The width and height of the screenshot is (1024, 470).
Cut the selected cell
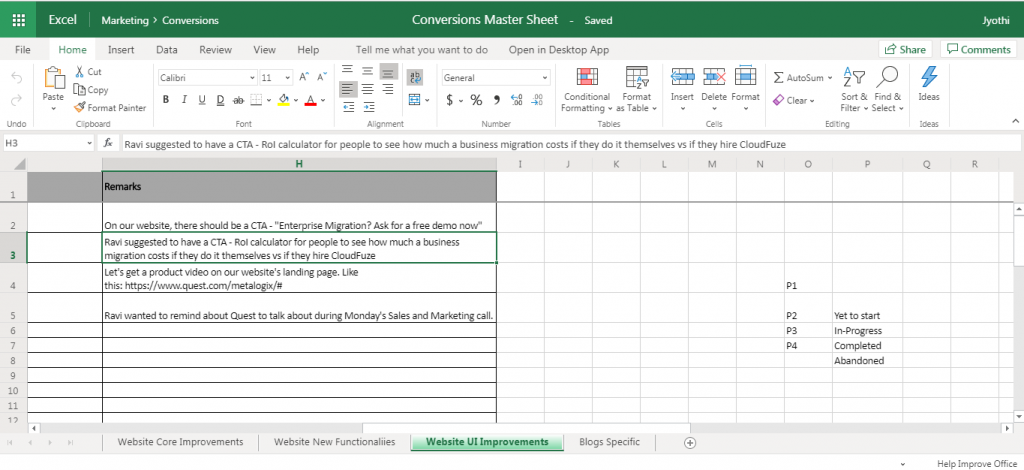click(89, 72)
